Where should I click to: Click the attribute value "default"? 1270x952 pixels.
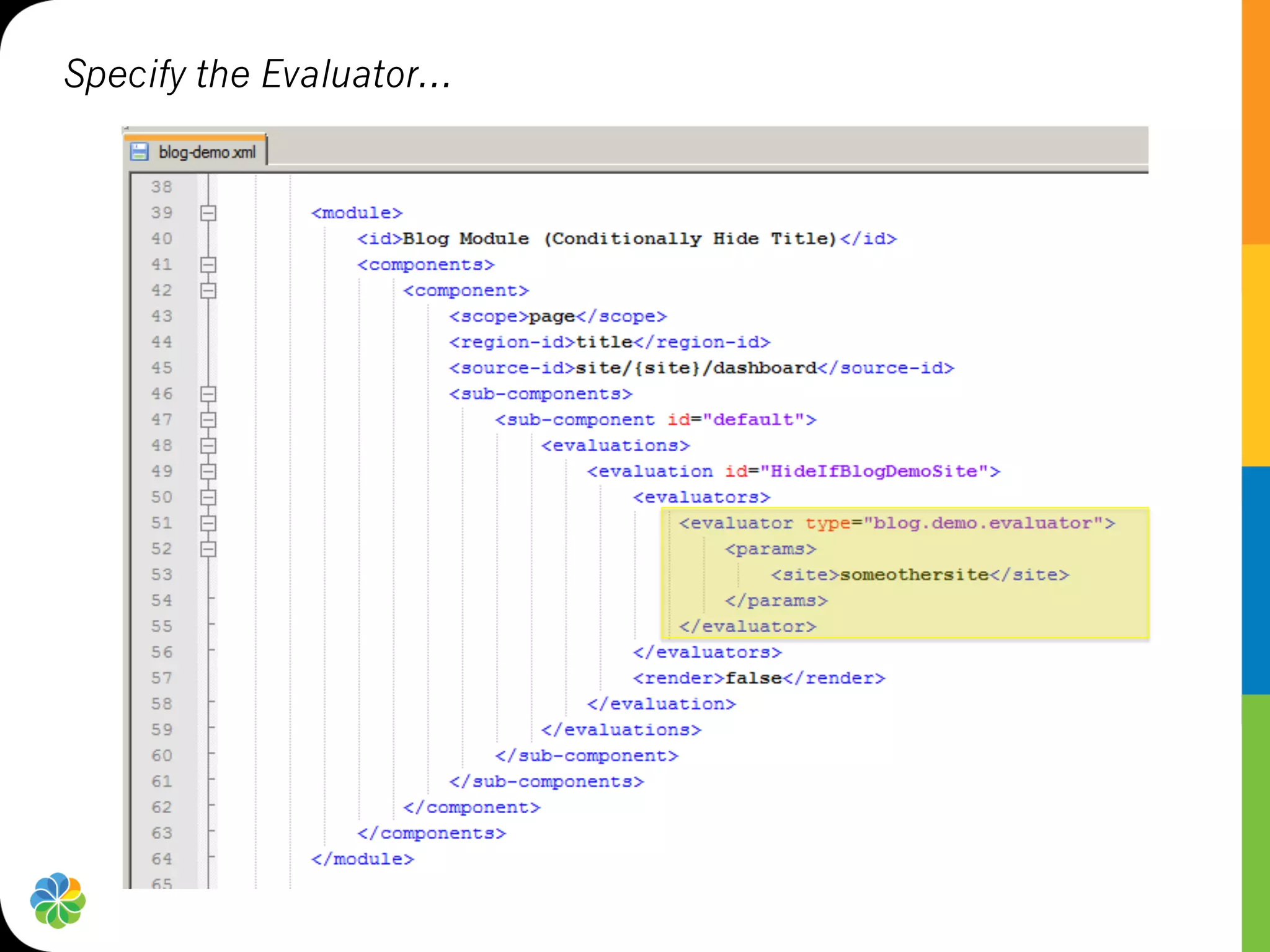click(753, 420)
